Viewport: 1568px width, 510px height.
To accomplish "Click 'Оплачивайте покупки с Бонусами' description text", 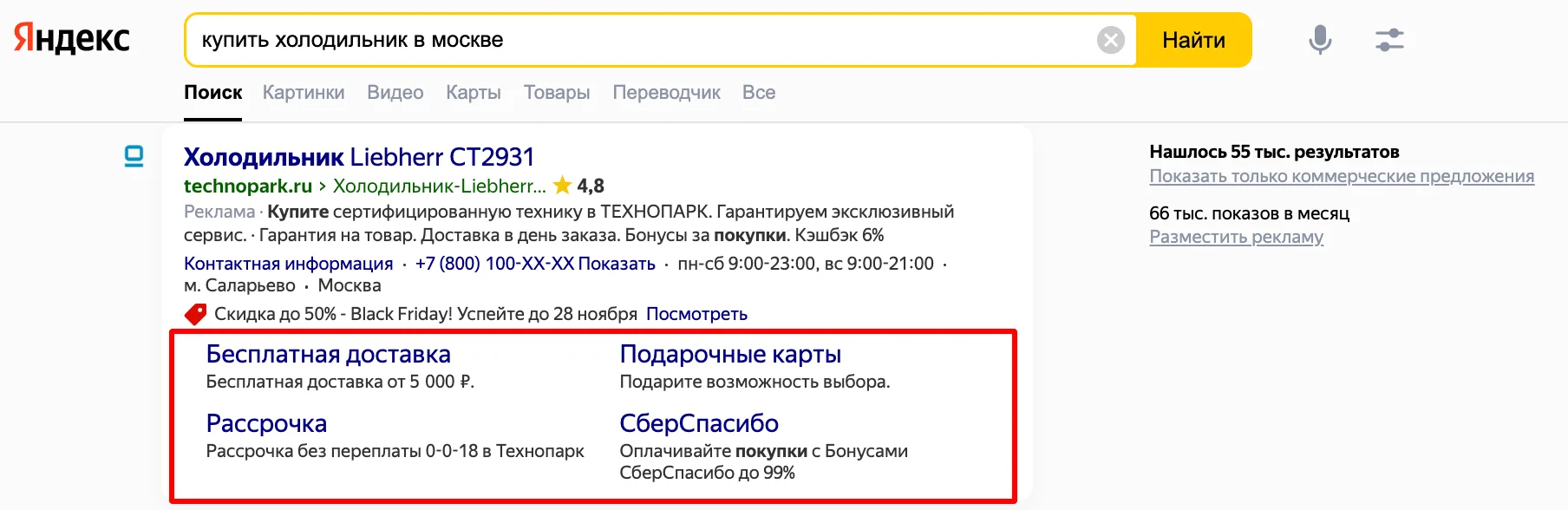I will tap(764, 451).
